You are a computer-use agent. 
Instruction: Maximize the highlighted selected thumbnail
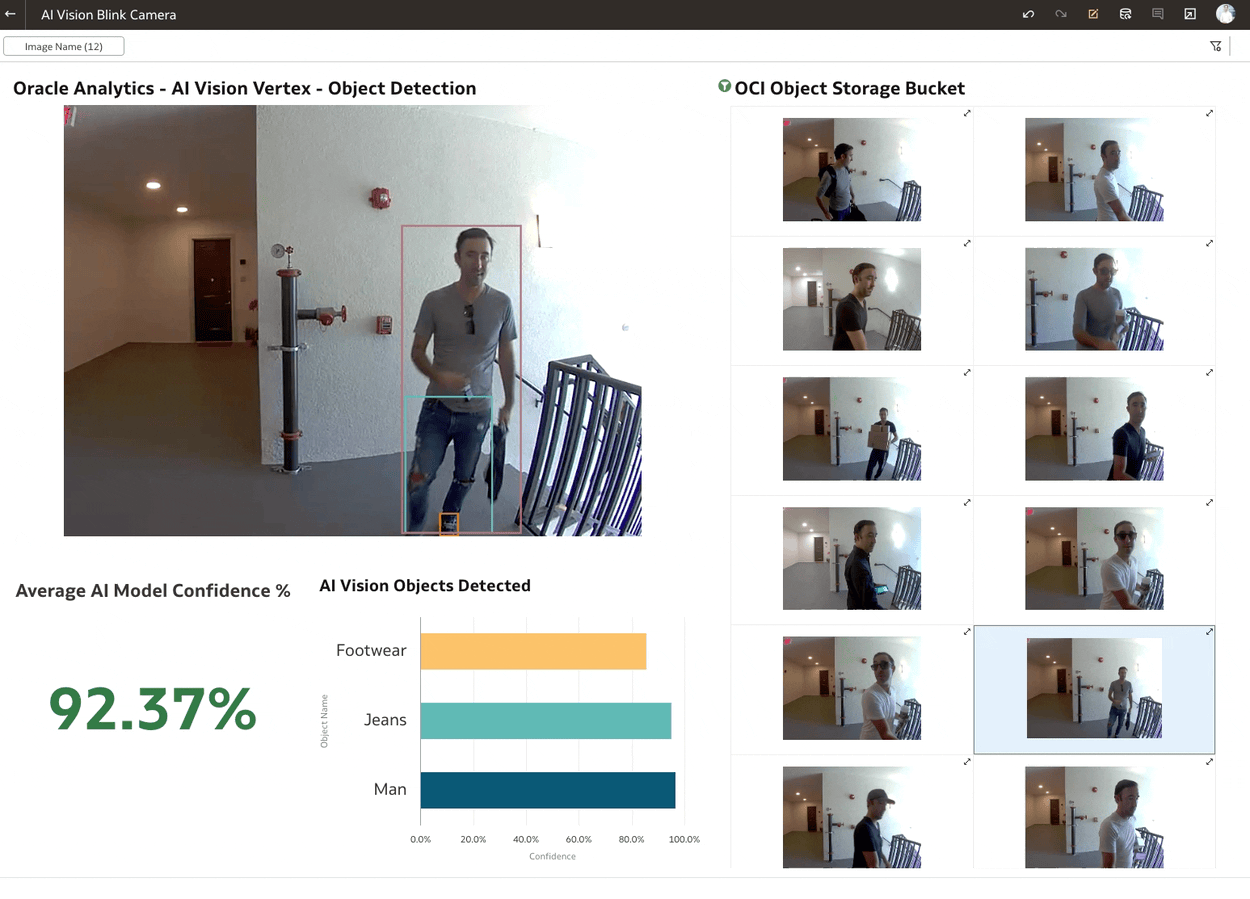[x=1209, y=631]
